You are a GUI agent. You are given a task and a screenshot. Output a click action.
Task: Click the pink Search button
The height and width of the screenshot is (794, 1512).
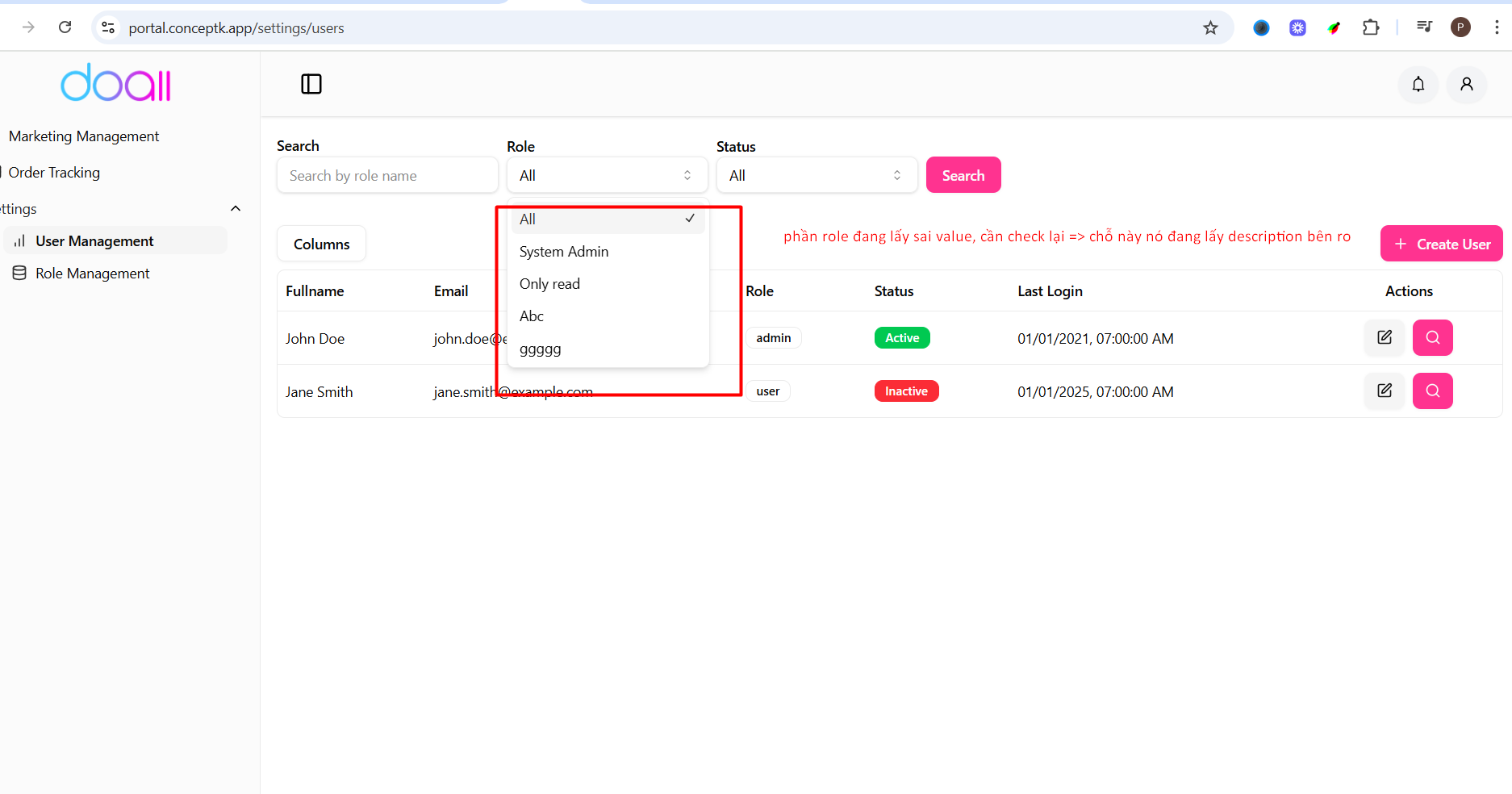[963, 175]
